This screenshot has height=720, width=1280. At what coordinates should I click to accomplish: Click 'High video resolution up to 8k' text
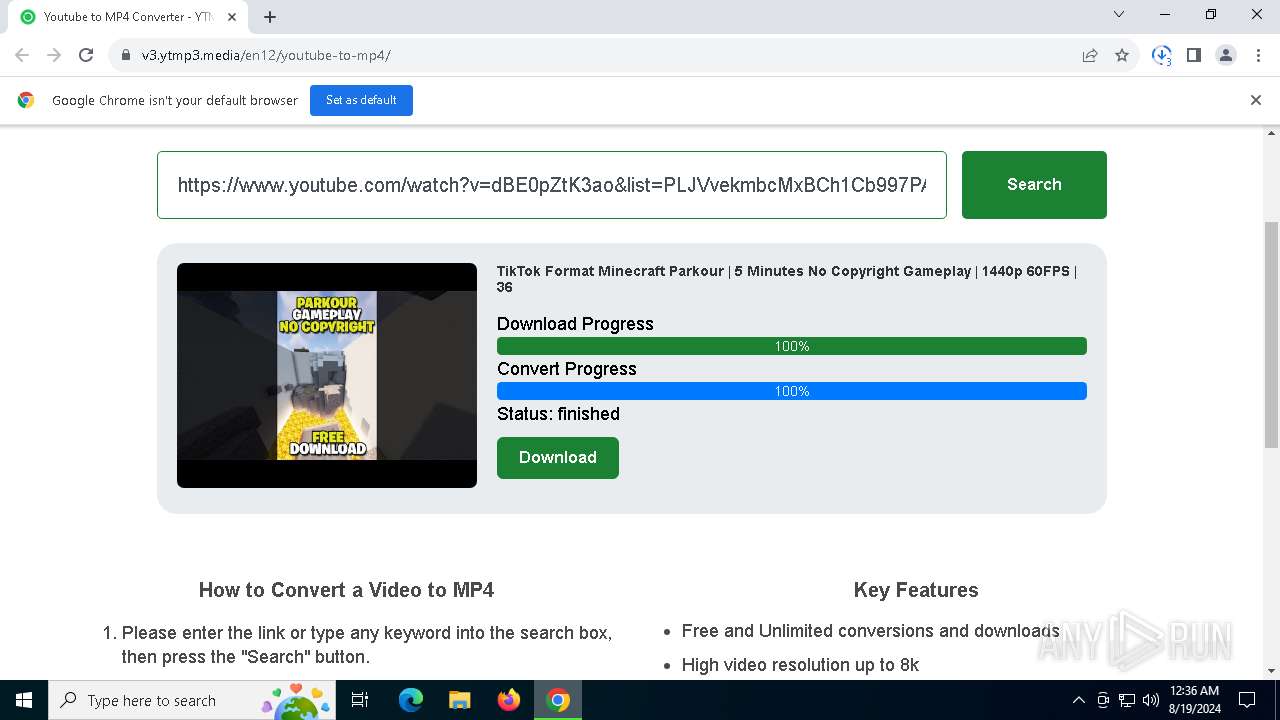tap(800, 665)
